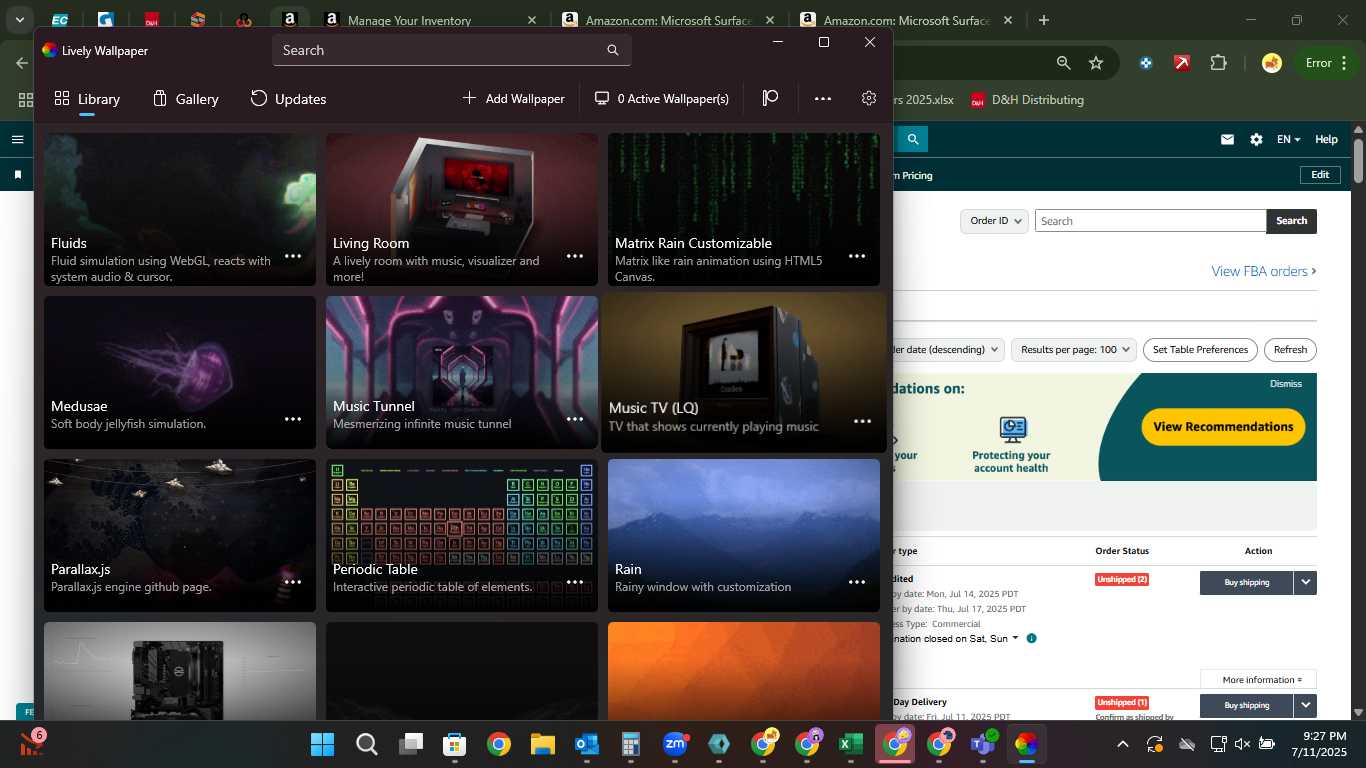Click the Chrome zoom magnifier icon
The width and height of the screenshot is (1366, 768).
(1064, 63)
